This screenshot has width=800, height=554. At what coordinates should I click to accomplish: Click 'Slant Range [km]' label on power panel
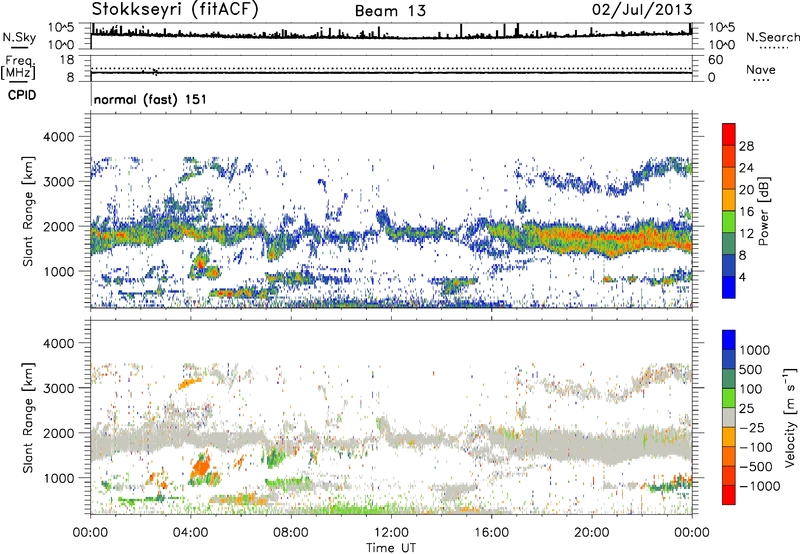coord(28,211)
